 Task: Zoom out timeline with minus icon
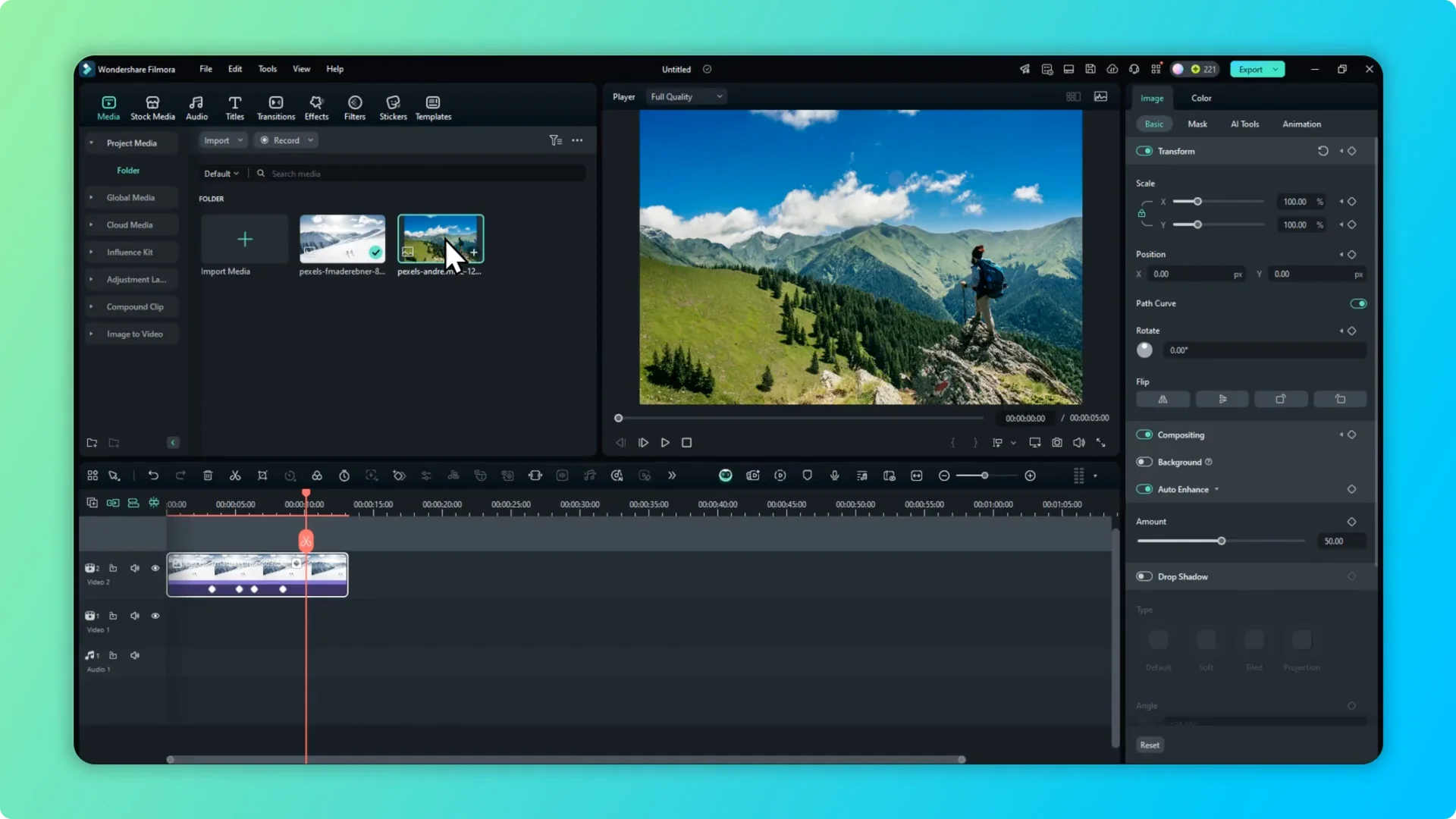click(944, 475)
